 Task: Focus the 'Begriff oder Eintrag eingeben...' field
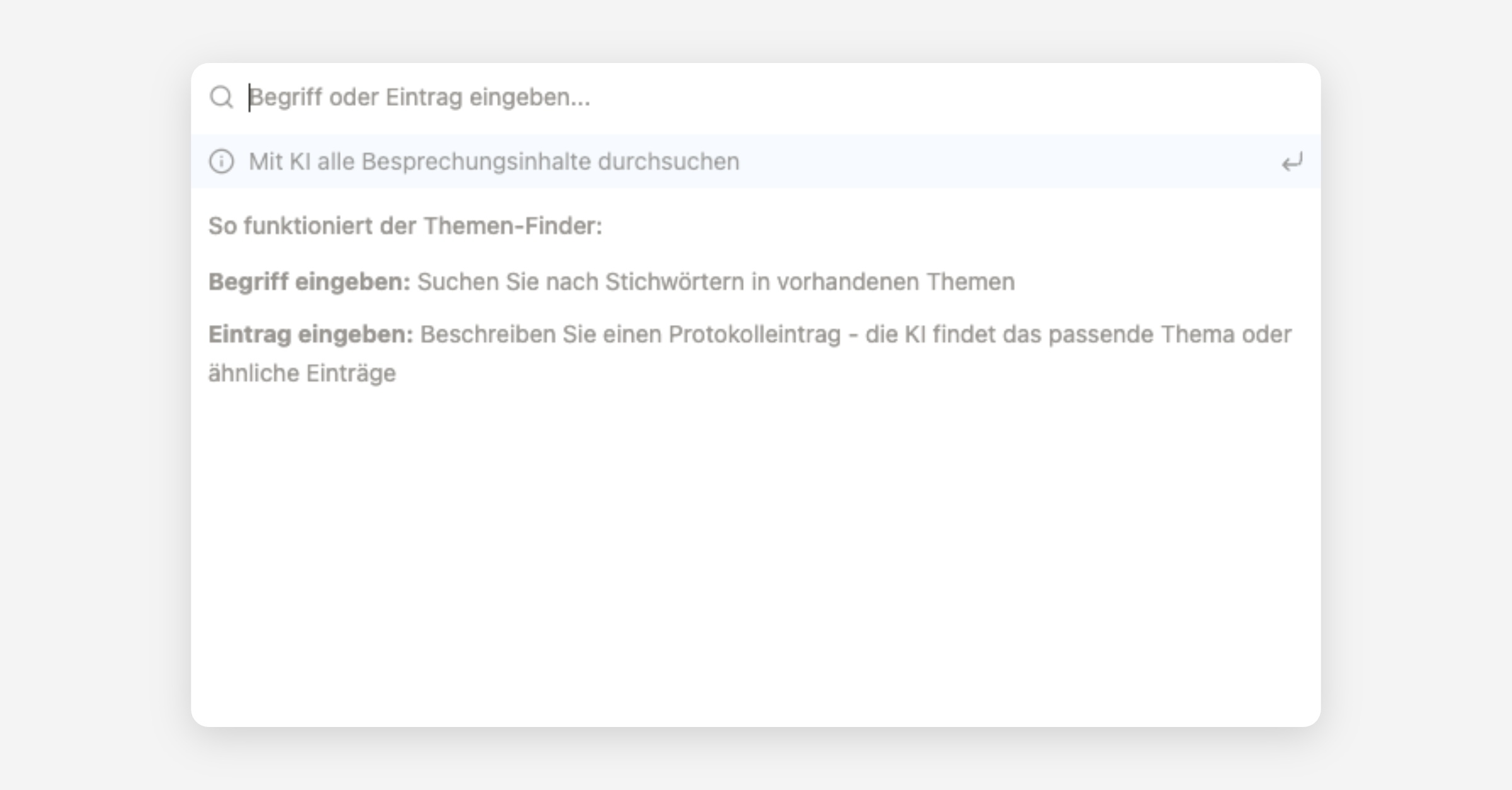(756, 97)
